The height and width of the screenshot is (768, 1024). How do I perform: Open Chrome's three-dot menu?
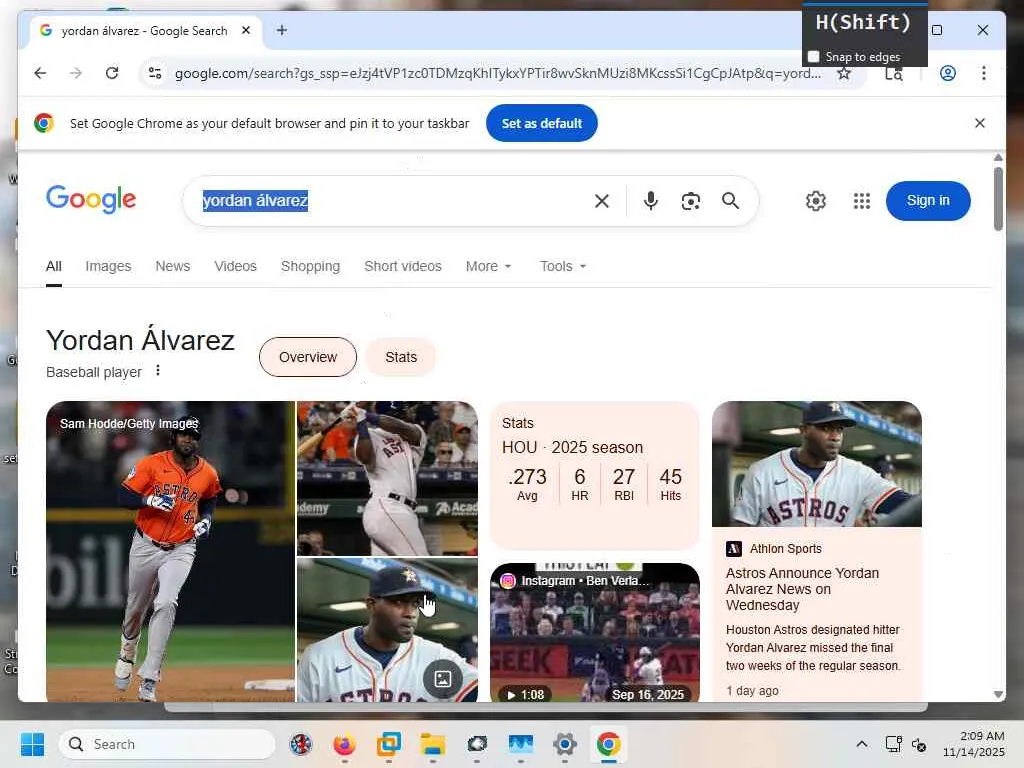(984, 73)
